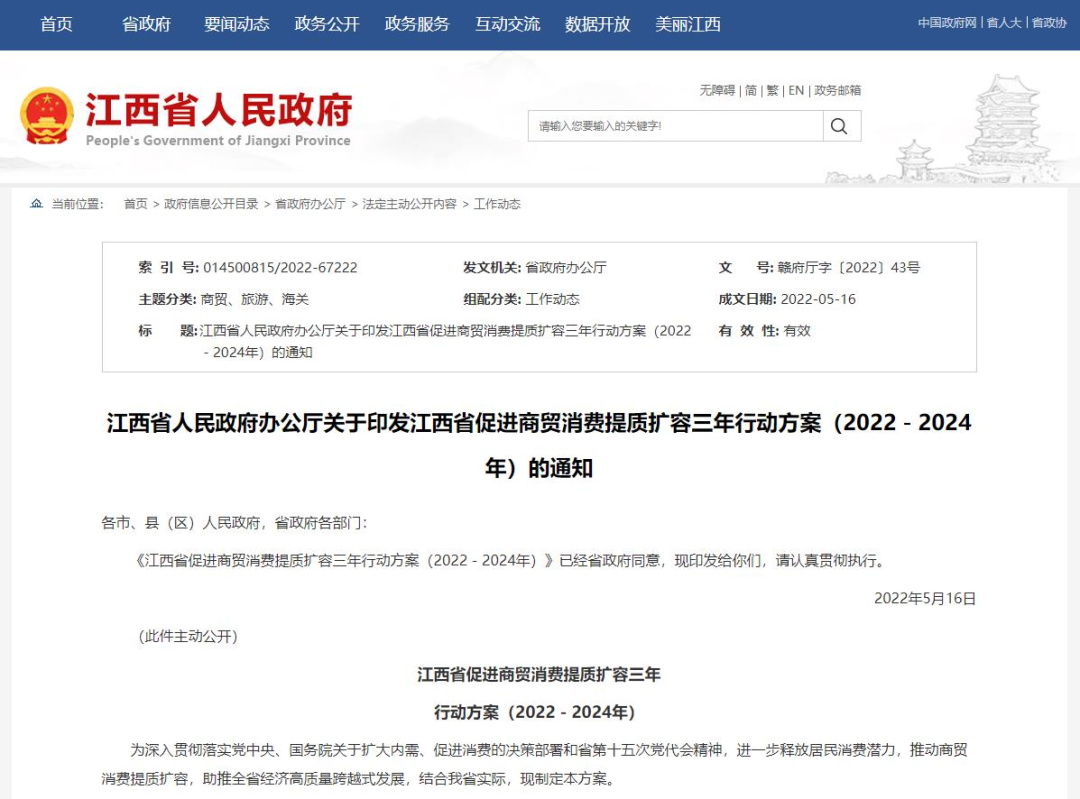Screen dimensions: 1080x799
Task: Open the 政务服务 menu
Action: coord(417,24)
